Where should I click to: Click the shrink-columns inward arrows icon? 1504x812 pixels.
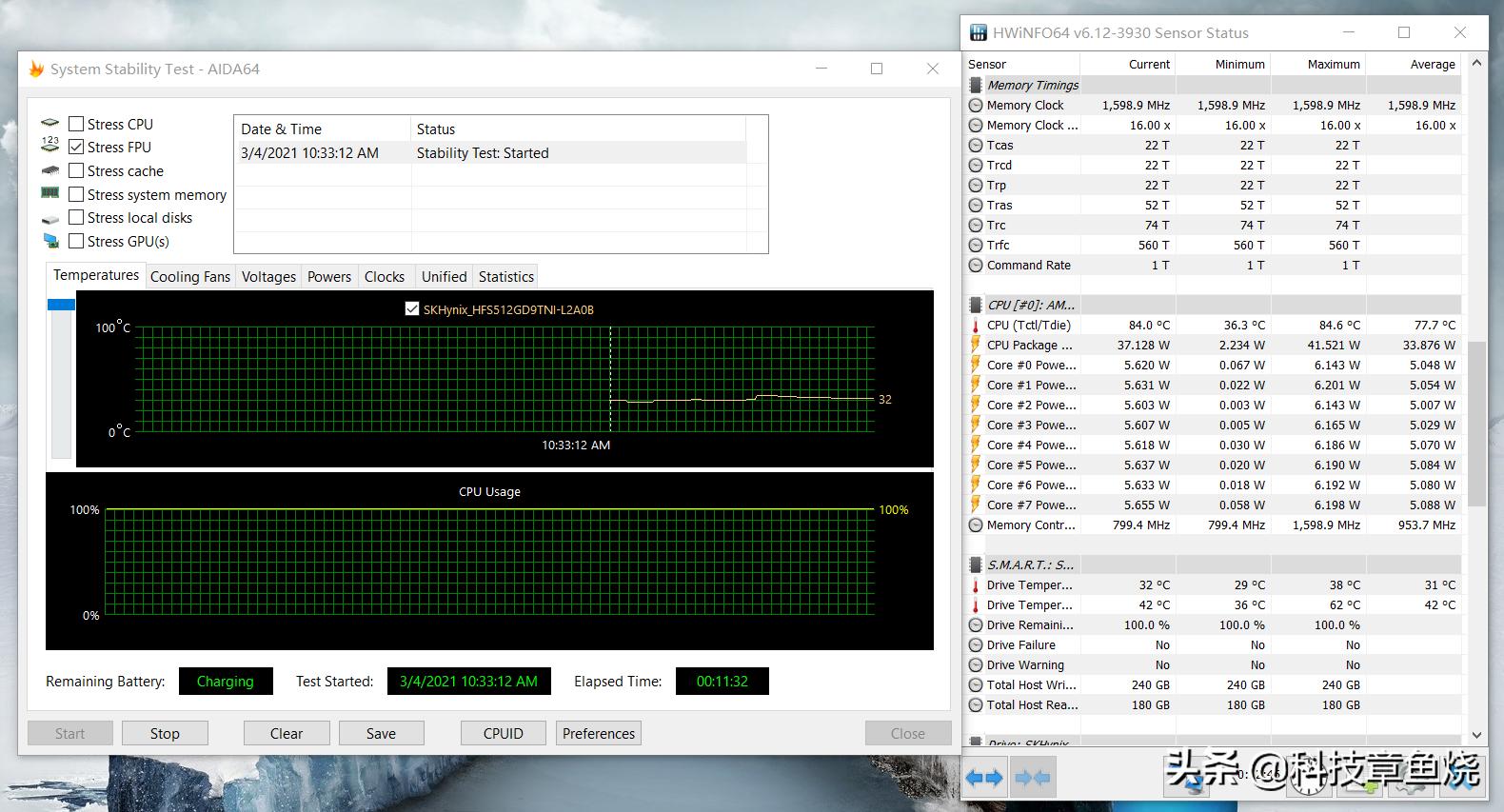(1032, 778)
